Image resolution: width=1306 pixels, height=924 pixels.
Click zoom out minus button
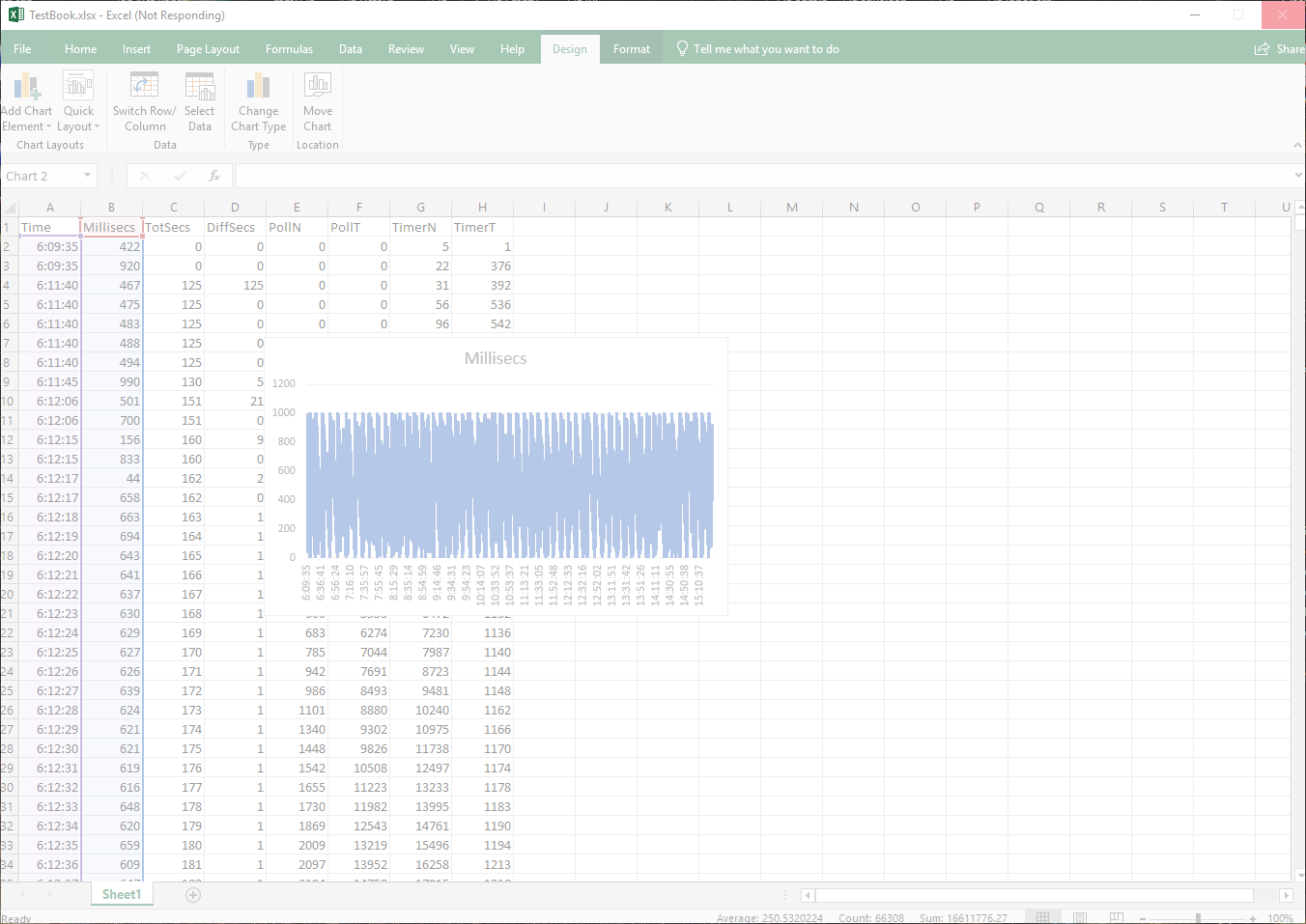(1143, 918)
